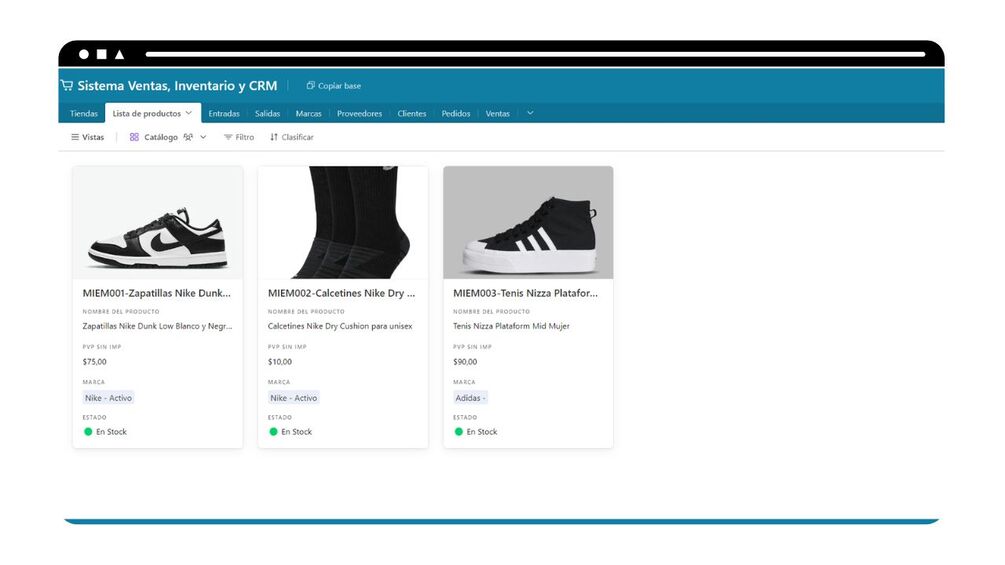The height and width of the screenshot is (565, 1005).
Task: Click the Clasificar sort arrows icon
Action: (x=274, y=137)
